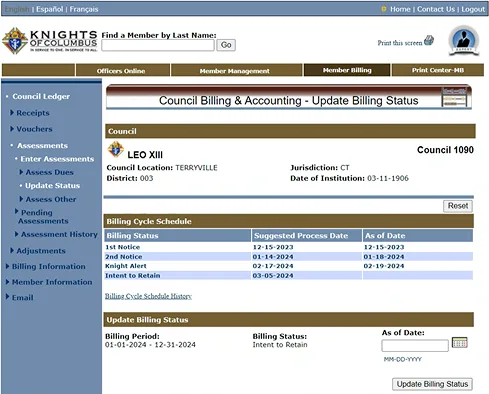This screenshot has width=489, height=394.
Task: Open the Contact Us link
Action: [436, 9]
